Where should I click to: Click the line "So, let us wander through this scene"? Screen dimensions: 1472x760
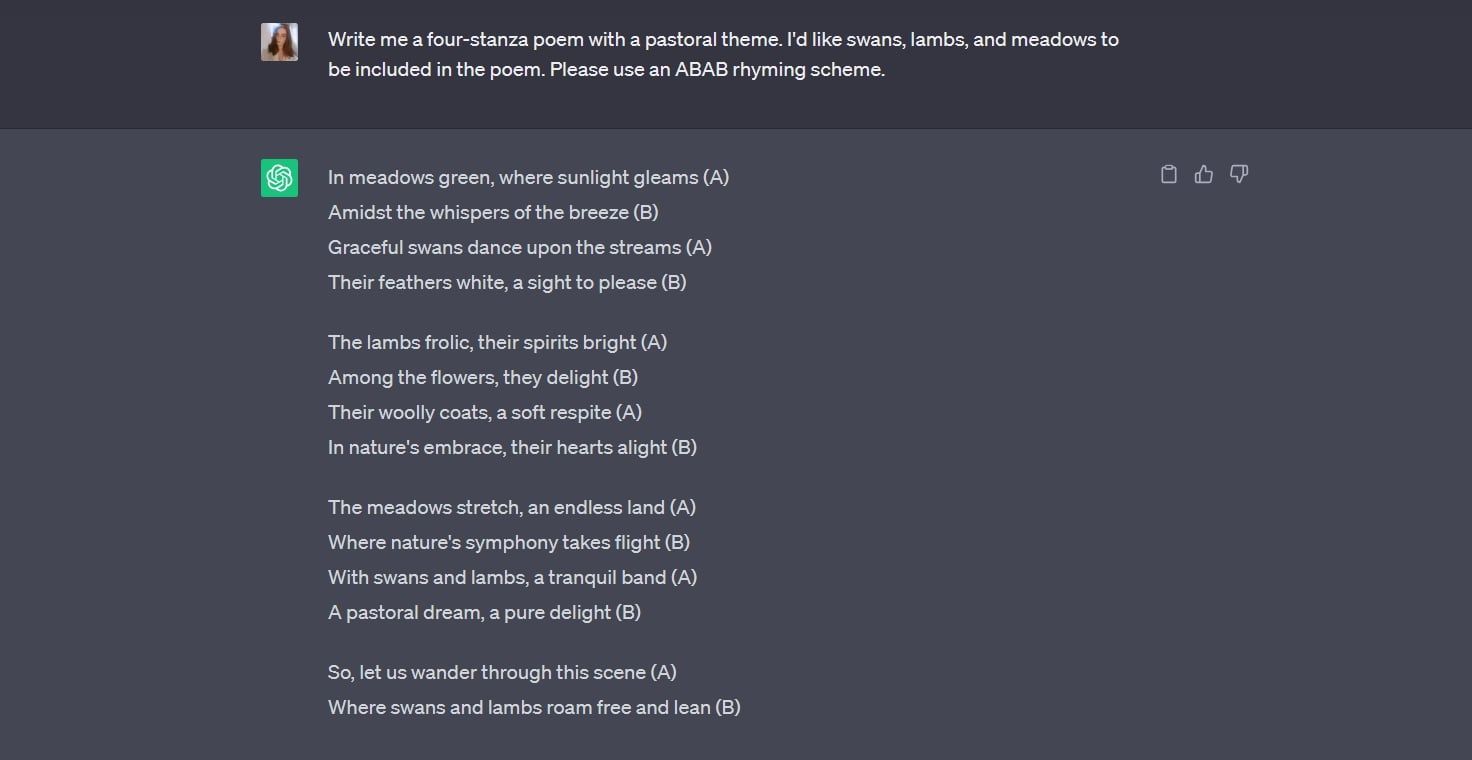click(x=502, y=673)
